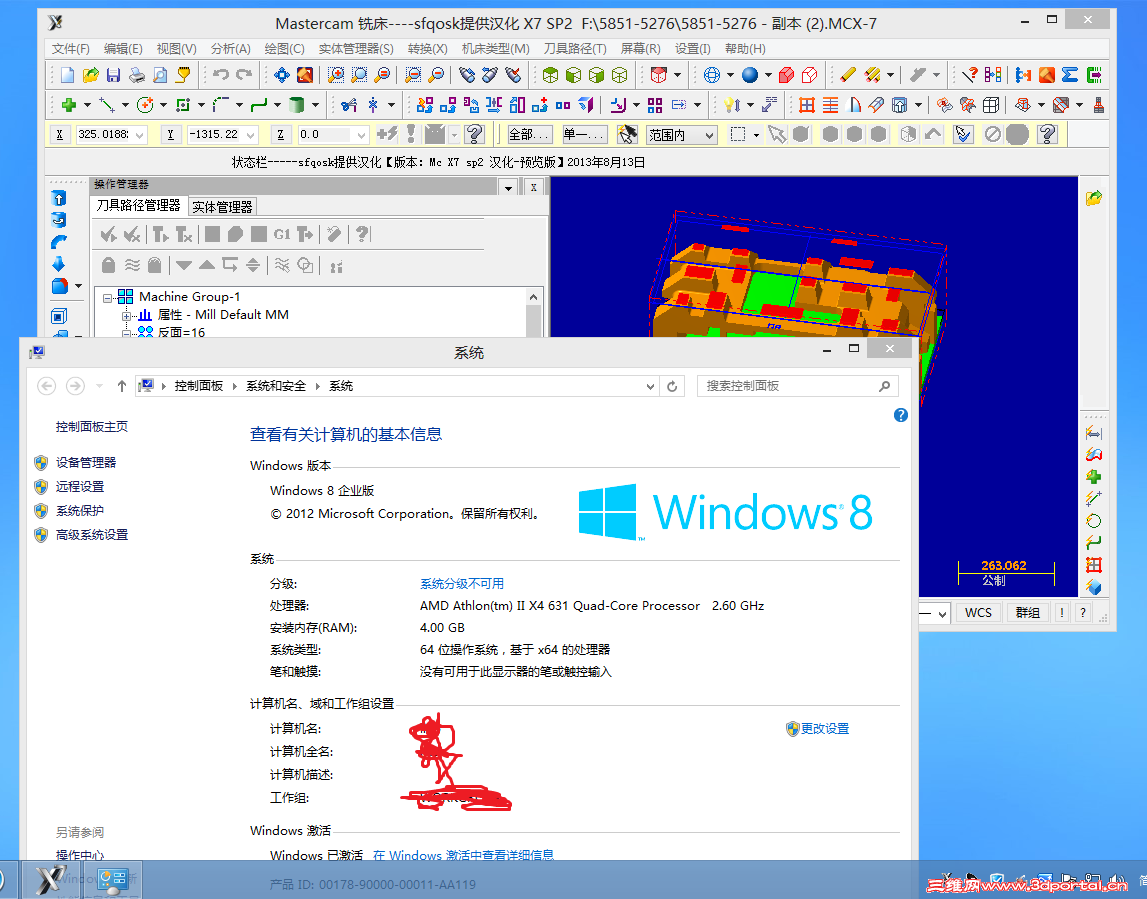1147x899 pixels.
Task: Open the dropdown arrow beside the rectangle icon
Action: (201, 105)
